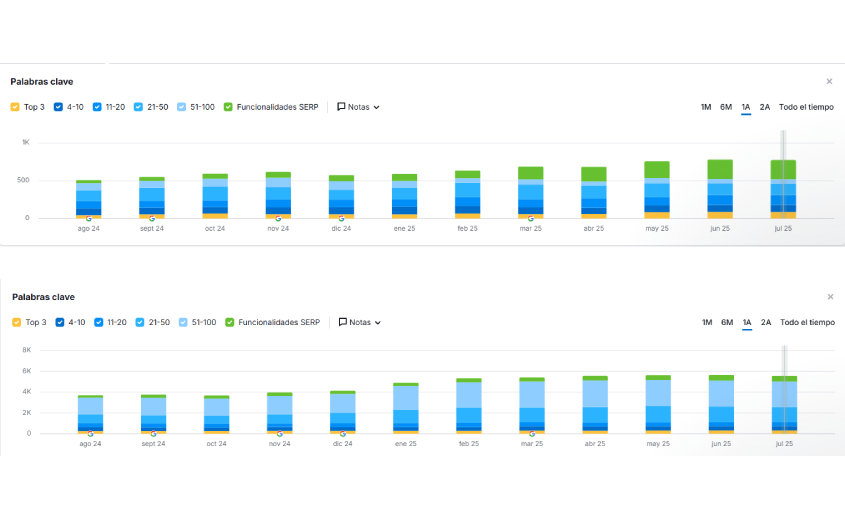This screenshot has height=515, width=845.
Task: Toggle 4-10 checkbox in bottom chart
Action: (x=58, y=323)
